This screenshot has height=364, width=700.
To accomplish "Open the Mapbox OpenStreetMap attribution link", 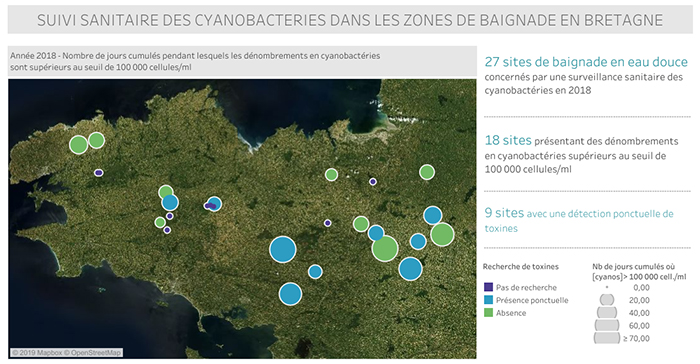I will pyautogui.click(x=66, y=352).
